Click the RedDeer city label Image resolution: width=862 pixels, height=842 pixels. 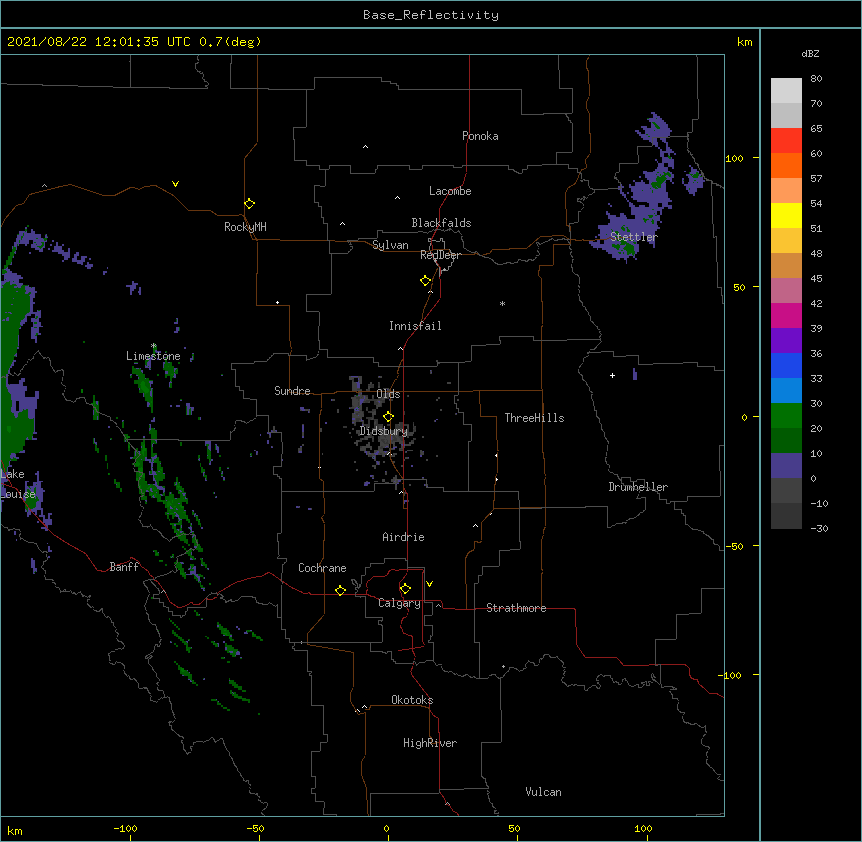pyautogui.click(x=440, y=255)
